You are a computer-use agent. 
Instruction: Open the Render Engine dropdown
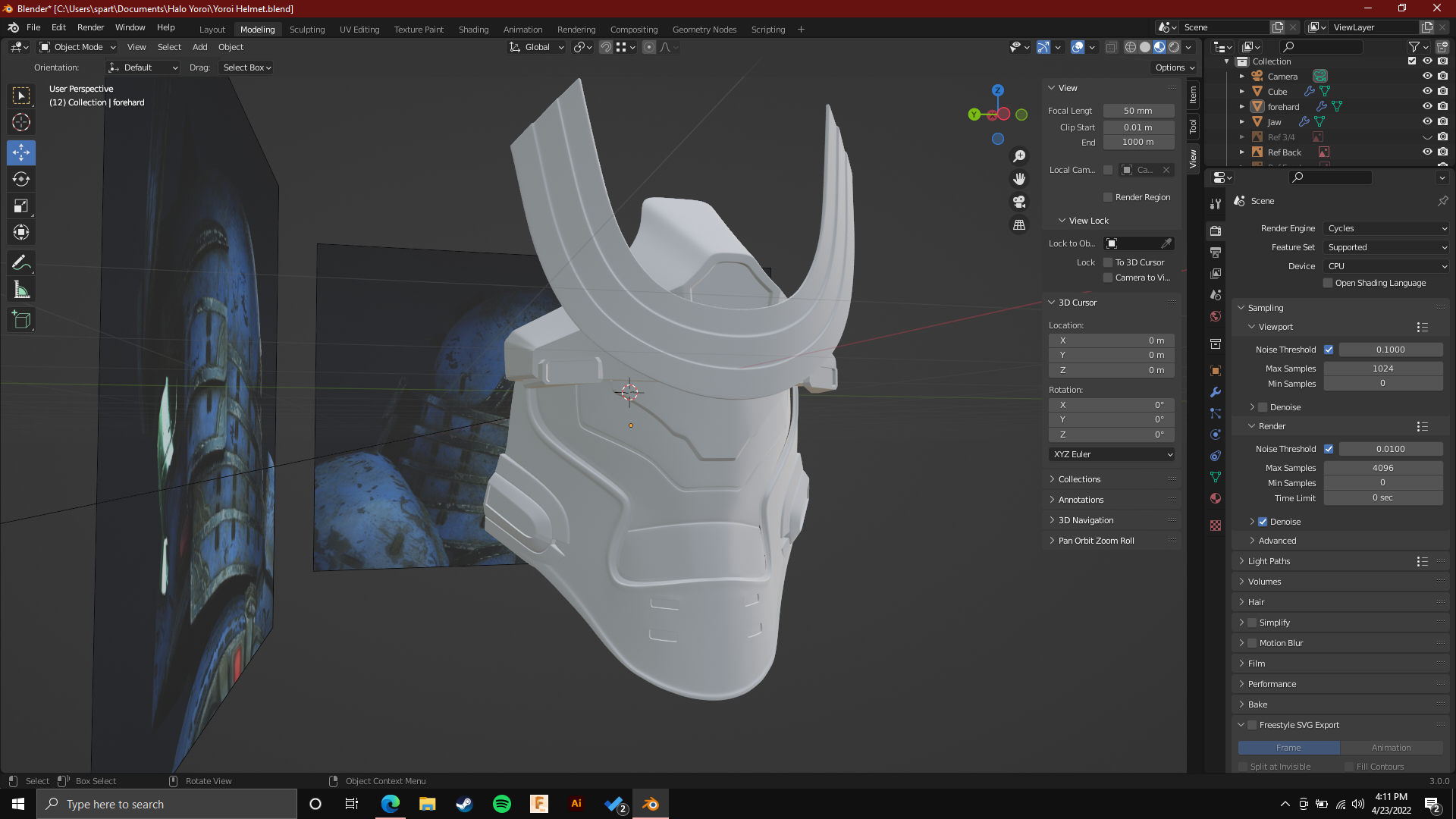pyautogui.click(x=1386, y=228)
